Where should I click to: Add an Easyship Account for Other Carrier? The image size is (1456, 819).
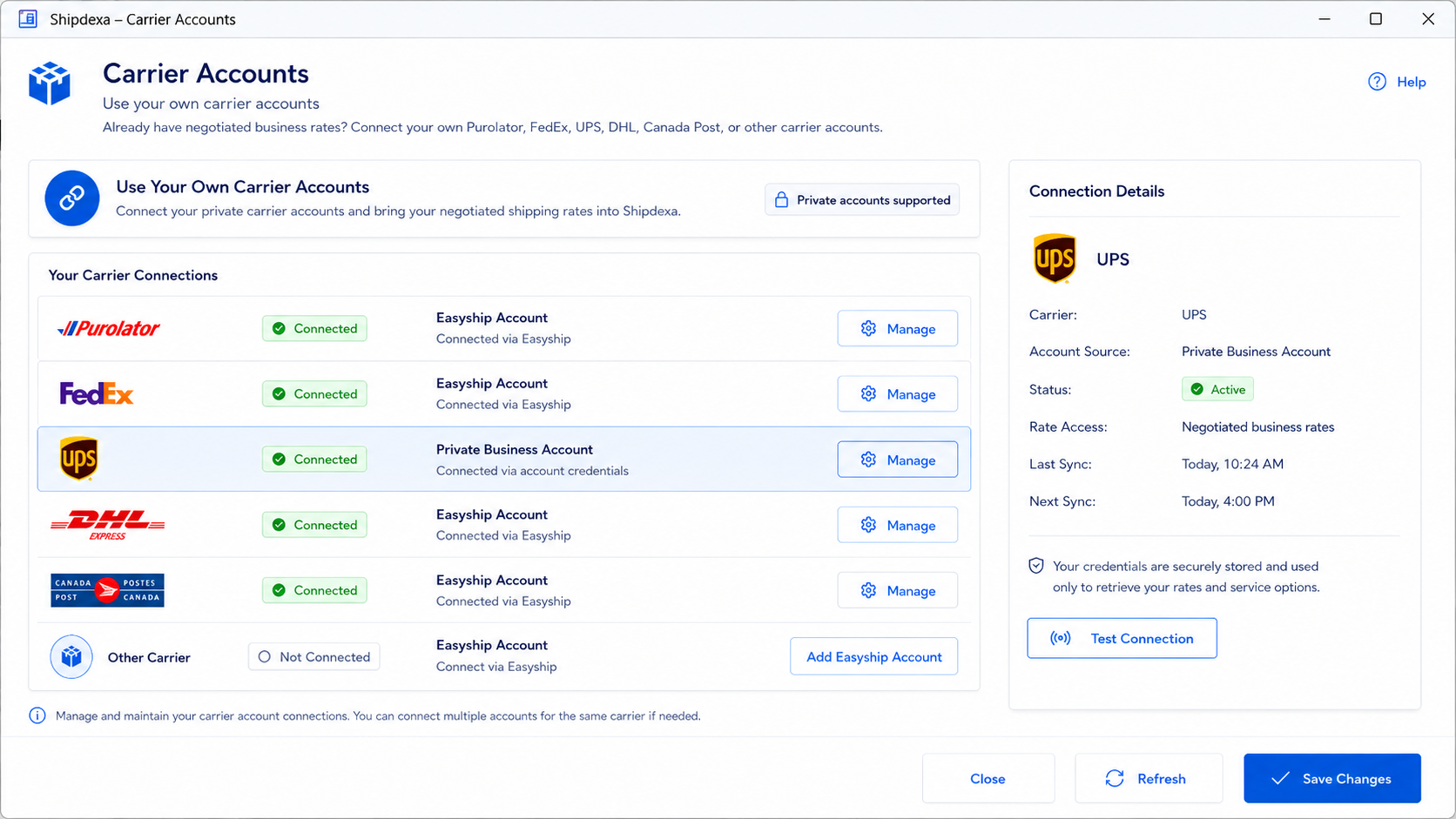[x=874, y=656]
